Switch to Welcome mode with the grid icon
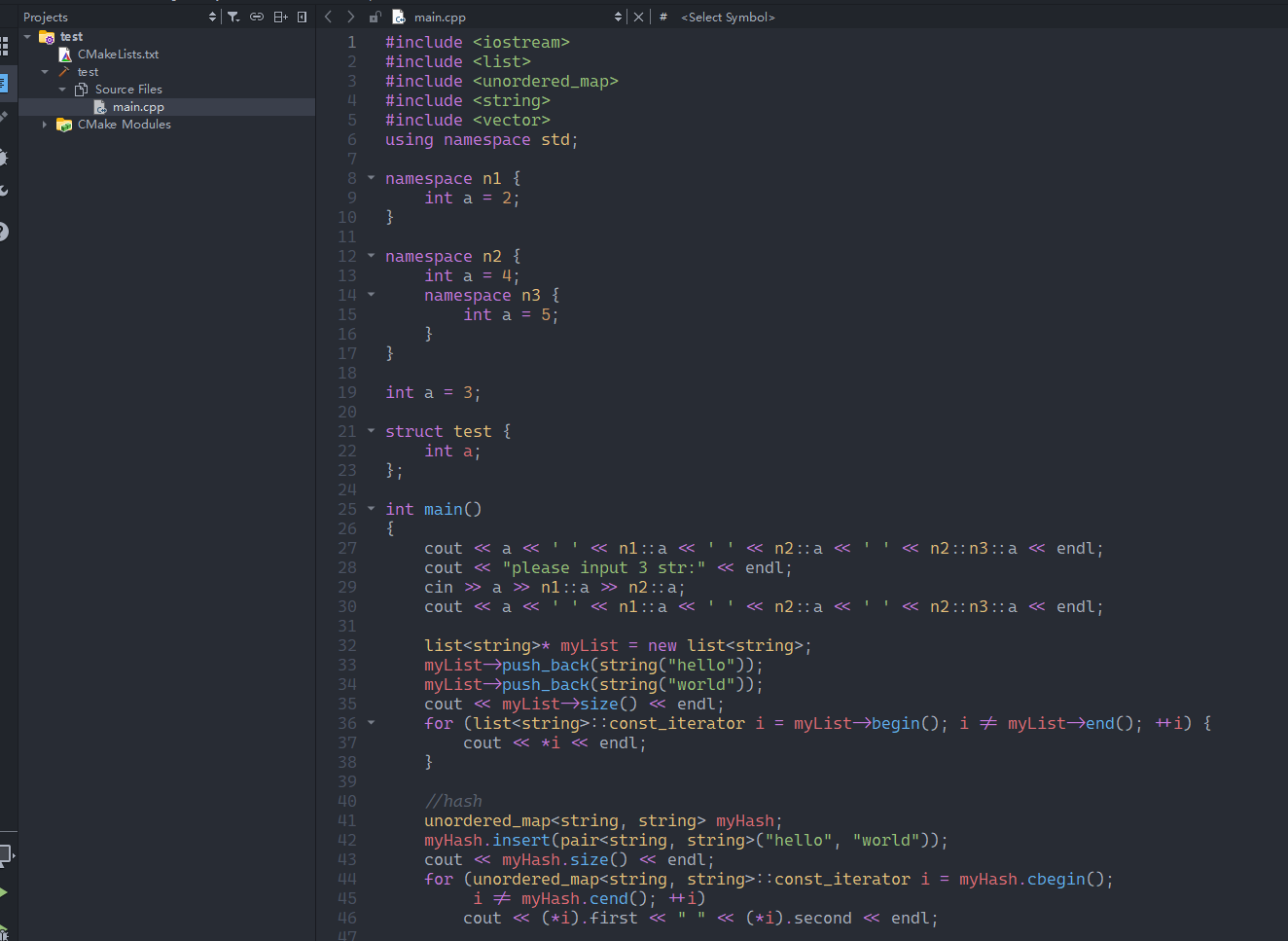This screenshot has width=1288, height=941. click(7, 44)
